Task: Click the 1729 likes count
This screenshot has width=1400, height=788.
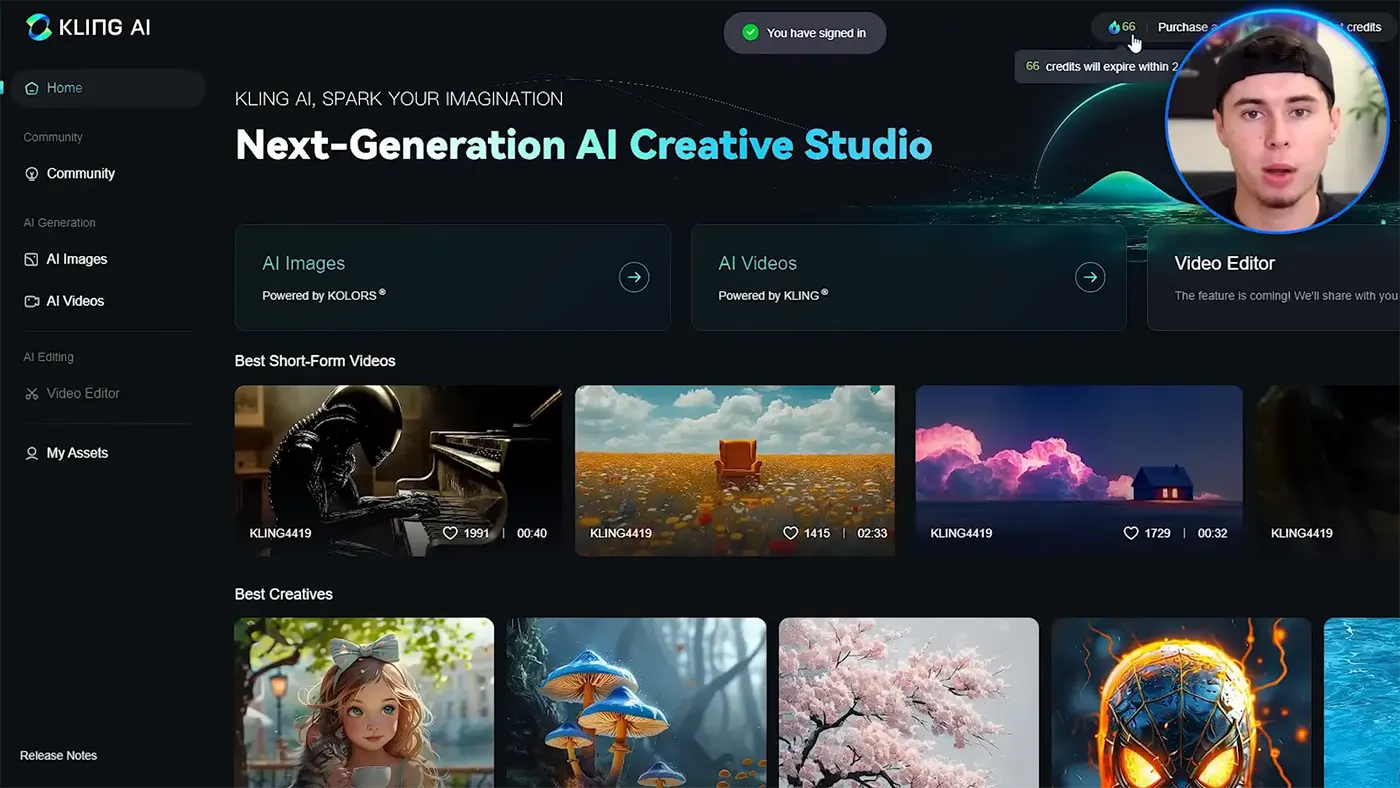Action: (x=1157, y=533)
